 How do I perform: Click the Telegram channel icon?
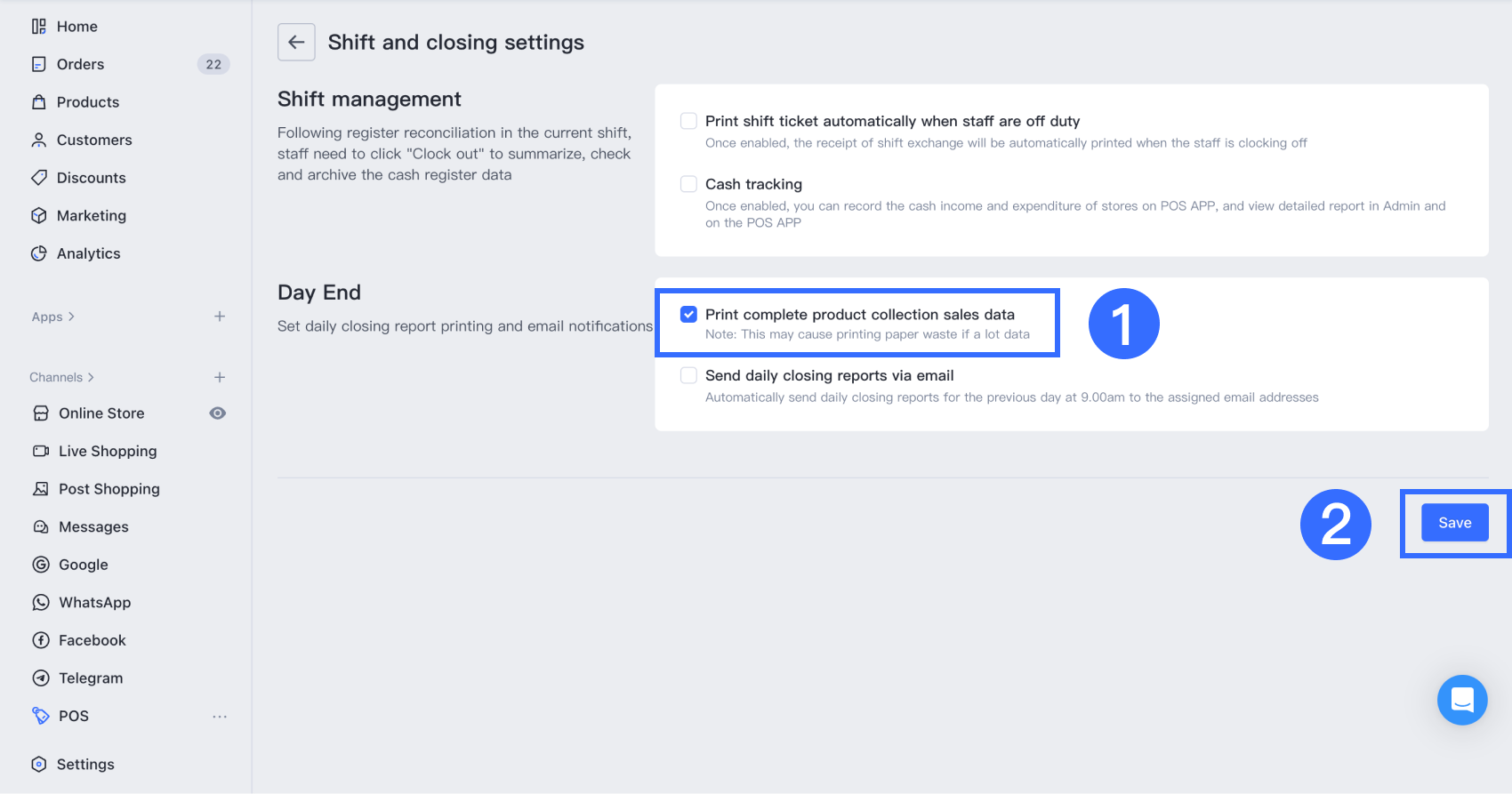(41, 678)
